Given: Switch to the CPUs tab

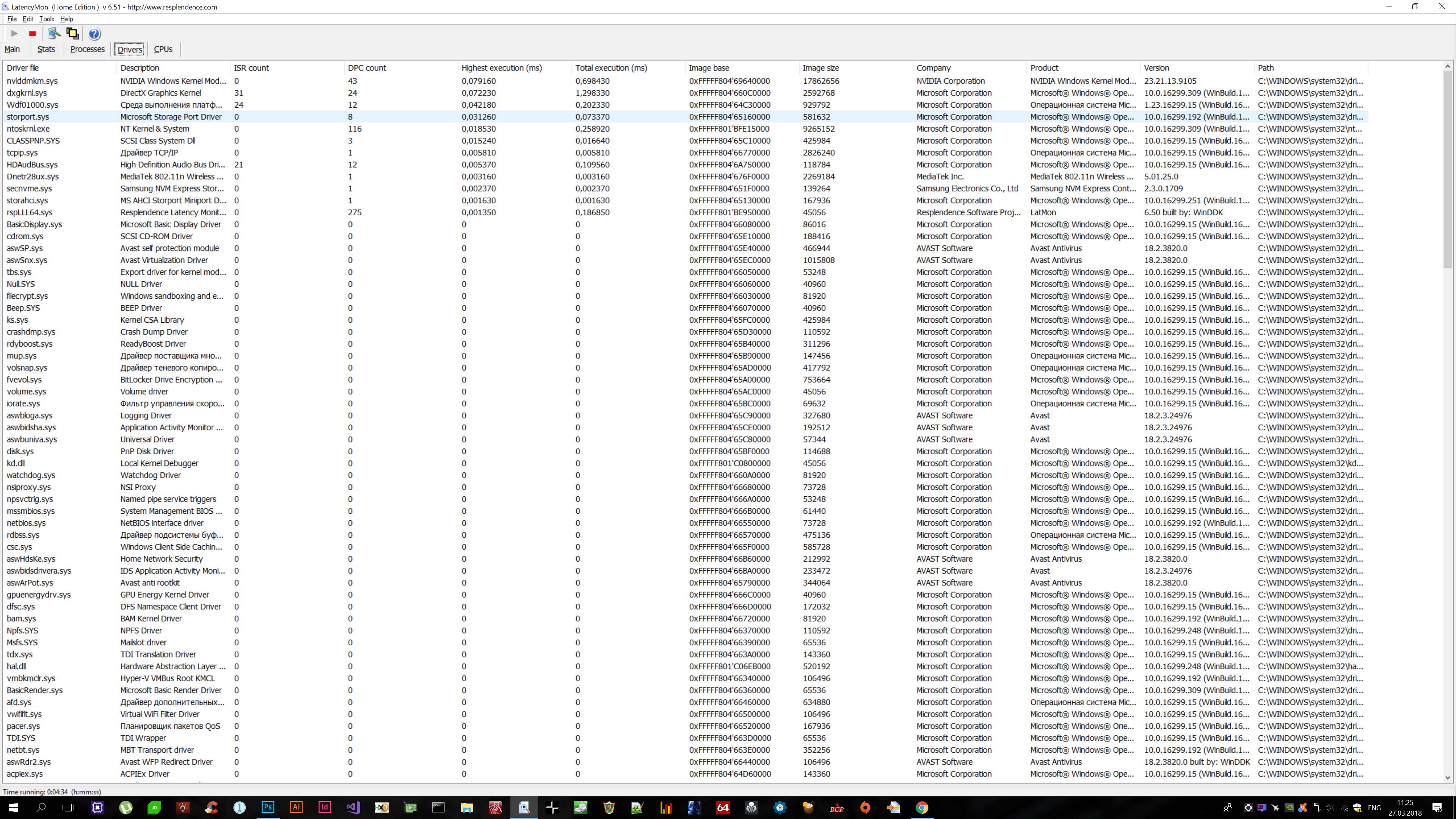Looking at the screenshot, I should [x=163, y=49].
